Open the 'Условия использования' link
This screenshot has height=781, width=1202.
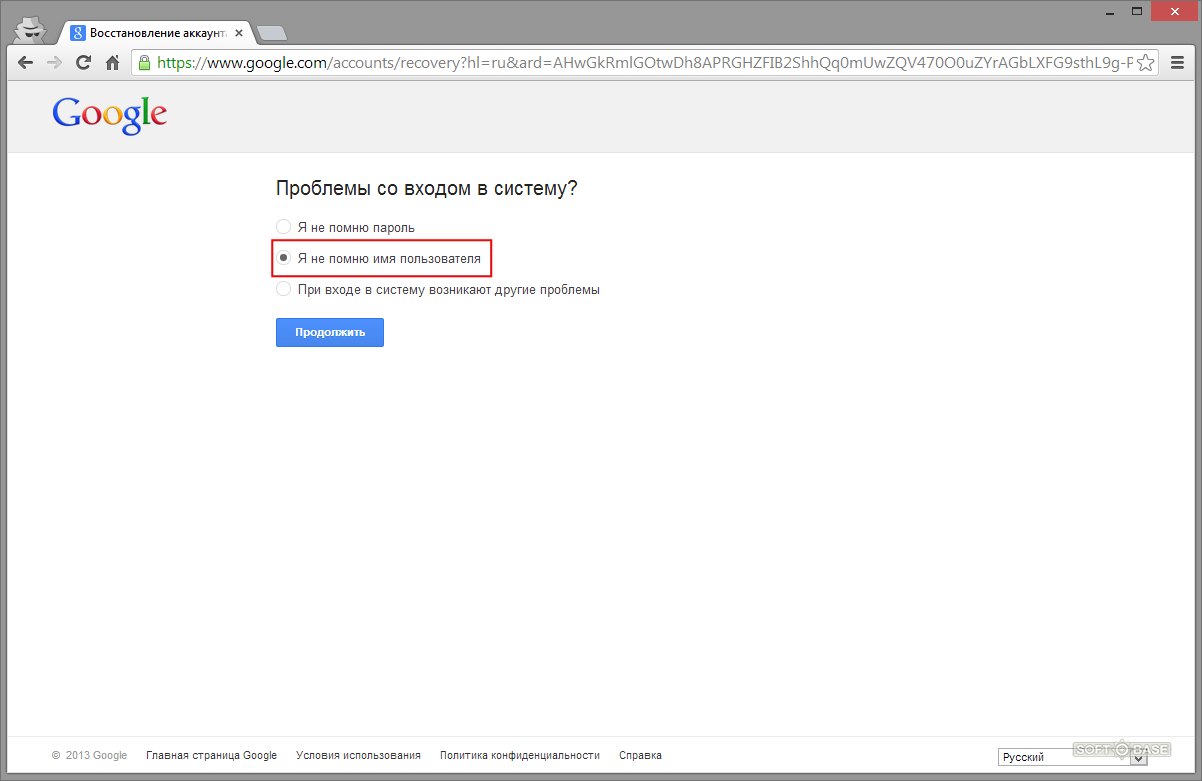pyautogui.click(x=359, y=756)
